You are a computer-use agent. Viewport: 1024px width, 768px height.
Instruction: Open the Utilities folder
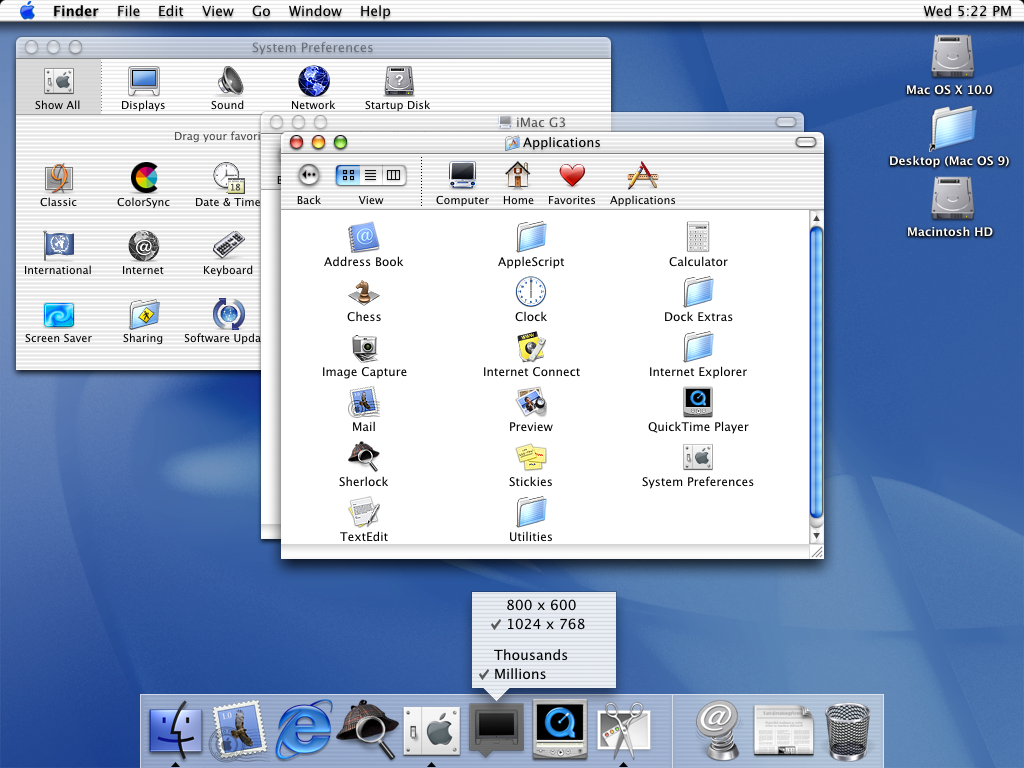(x=531, y=512)
